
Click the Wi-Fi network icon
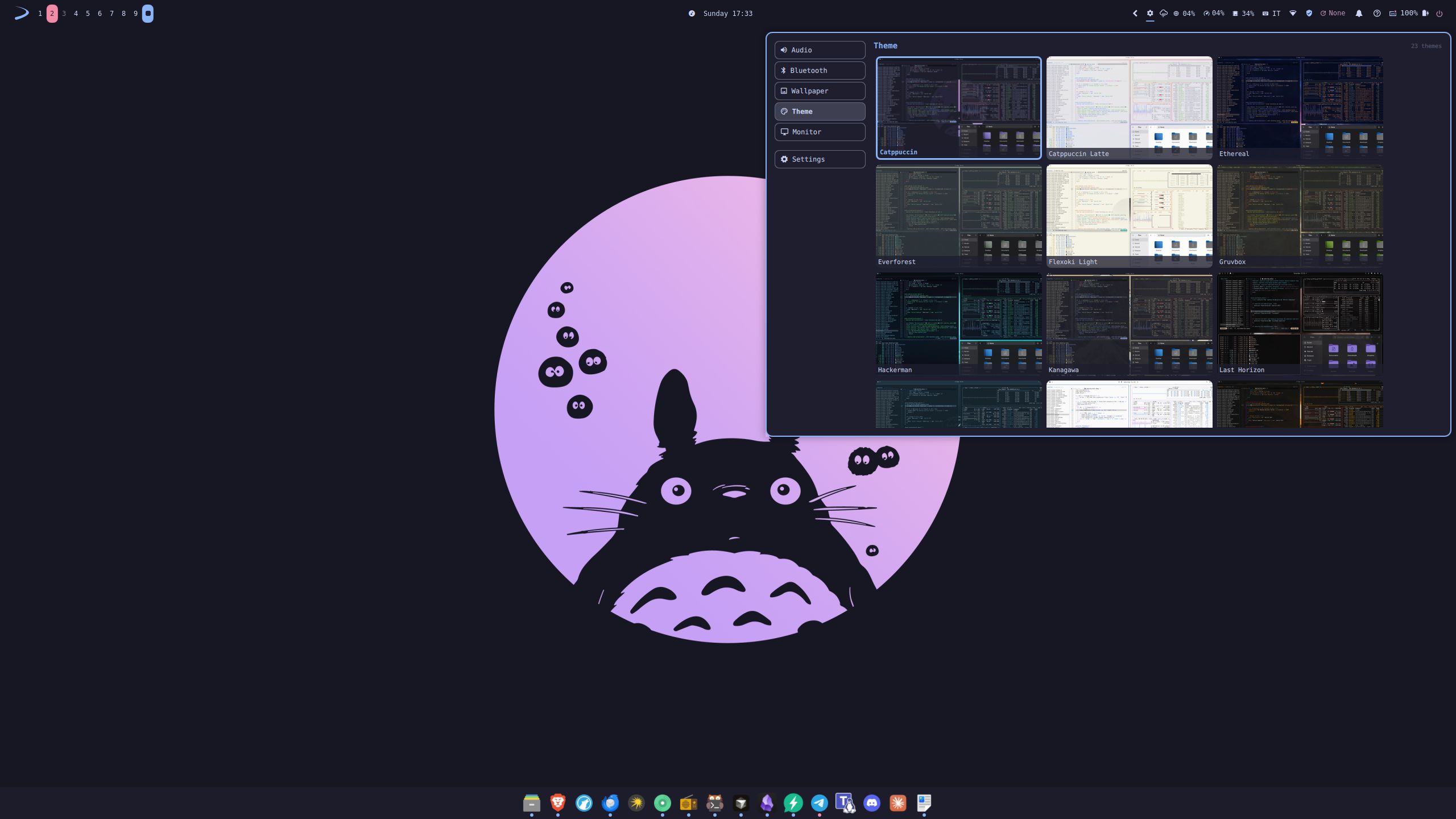click(x=1293, y=13)
